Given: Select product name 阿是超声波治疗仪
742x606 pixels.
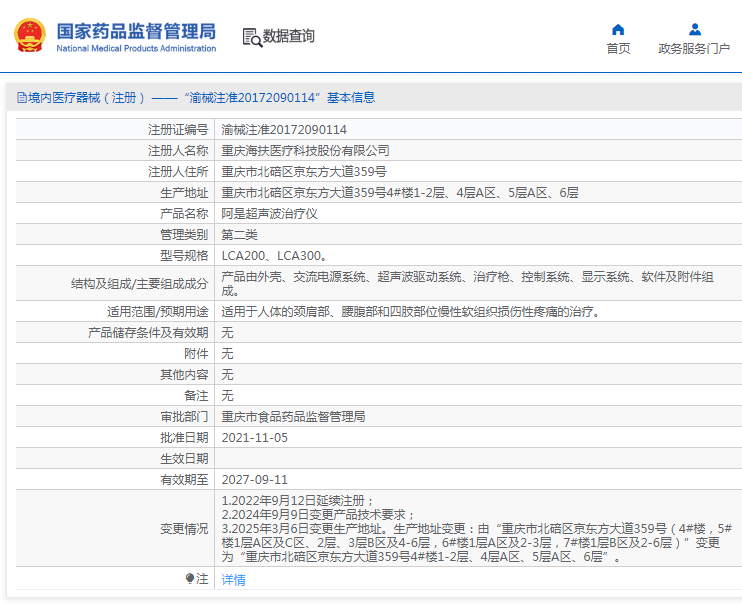Looking at the screenshot, I should point(269,214).
